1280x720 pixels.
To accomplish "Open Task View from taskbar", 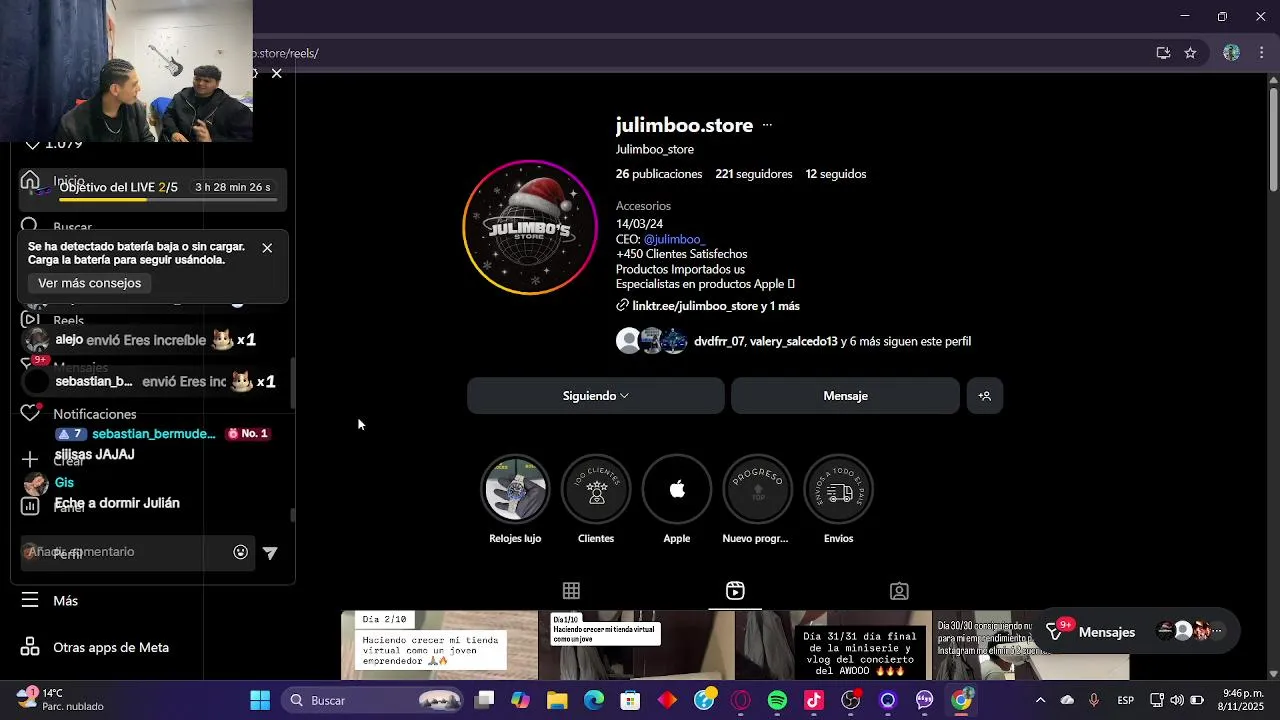I will pos(484,700).
